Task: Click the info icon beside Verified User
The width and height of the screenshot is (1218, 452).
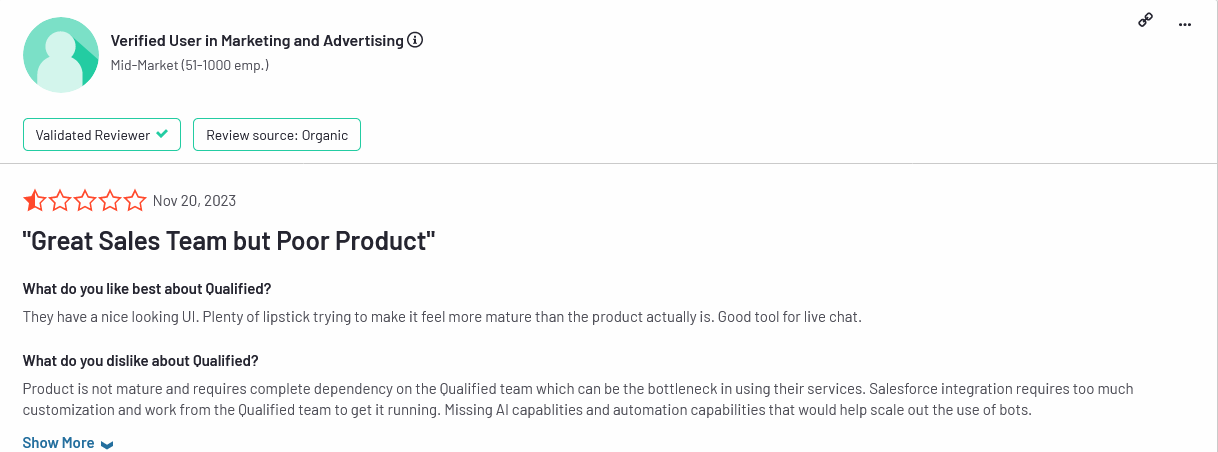Action: pyautogui.click(x=416, y=41)
